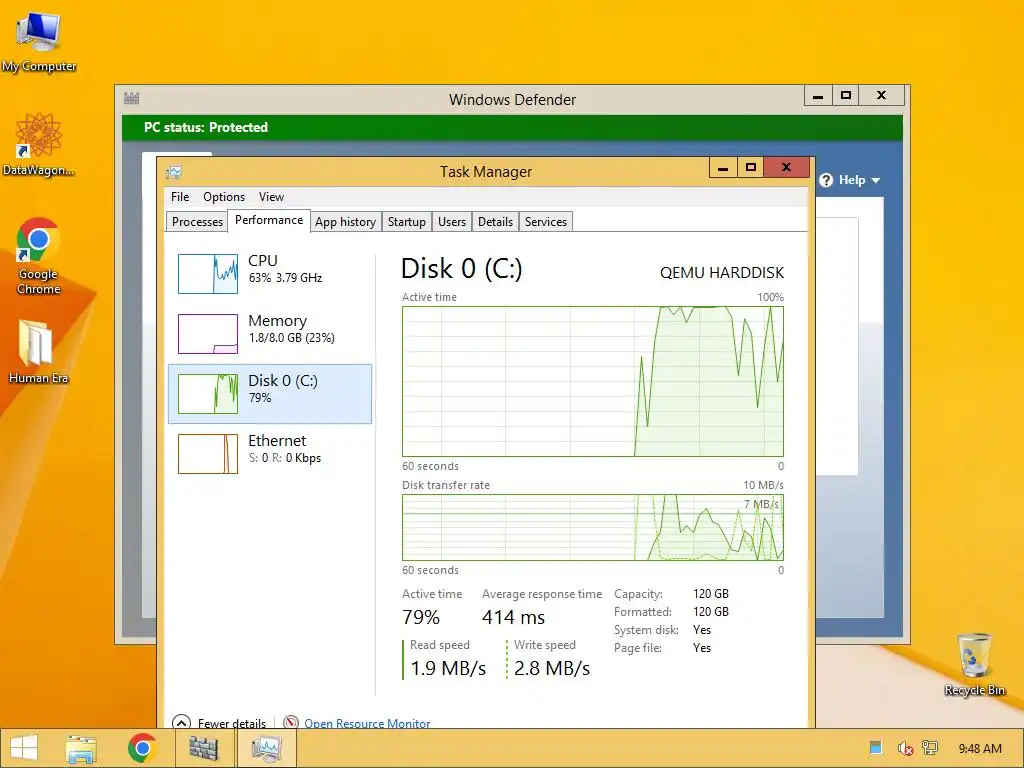Click the muted volume tray icon

[904, 748]
